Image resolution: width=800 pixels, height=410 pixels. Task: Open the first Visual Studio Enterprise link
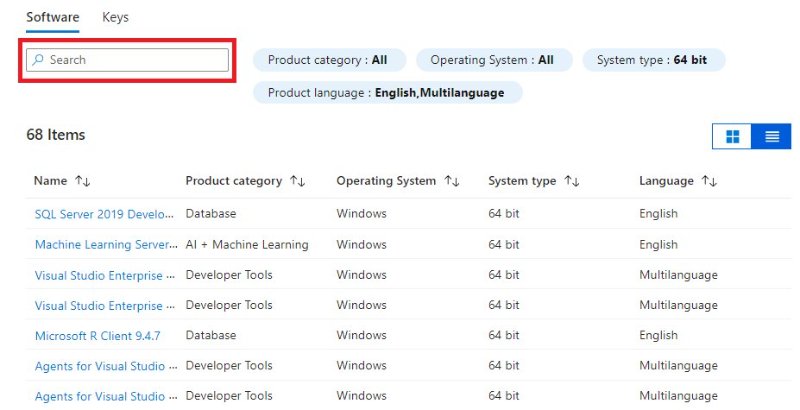point(105,275)
